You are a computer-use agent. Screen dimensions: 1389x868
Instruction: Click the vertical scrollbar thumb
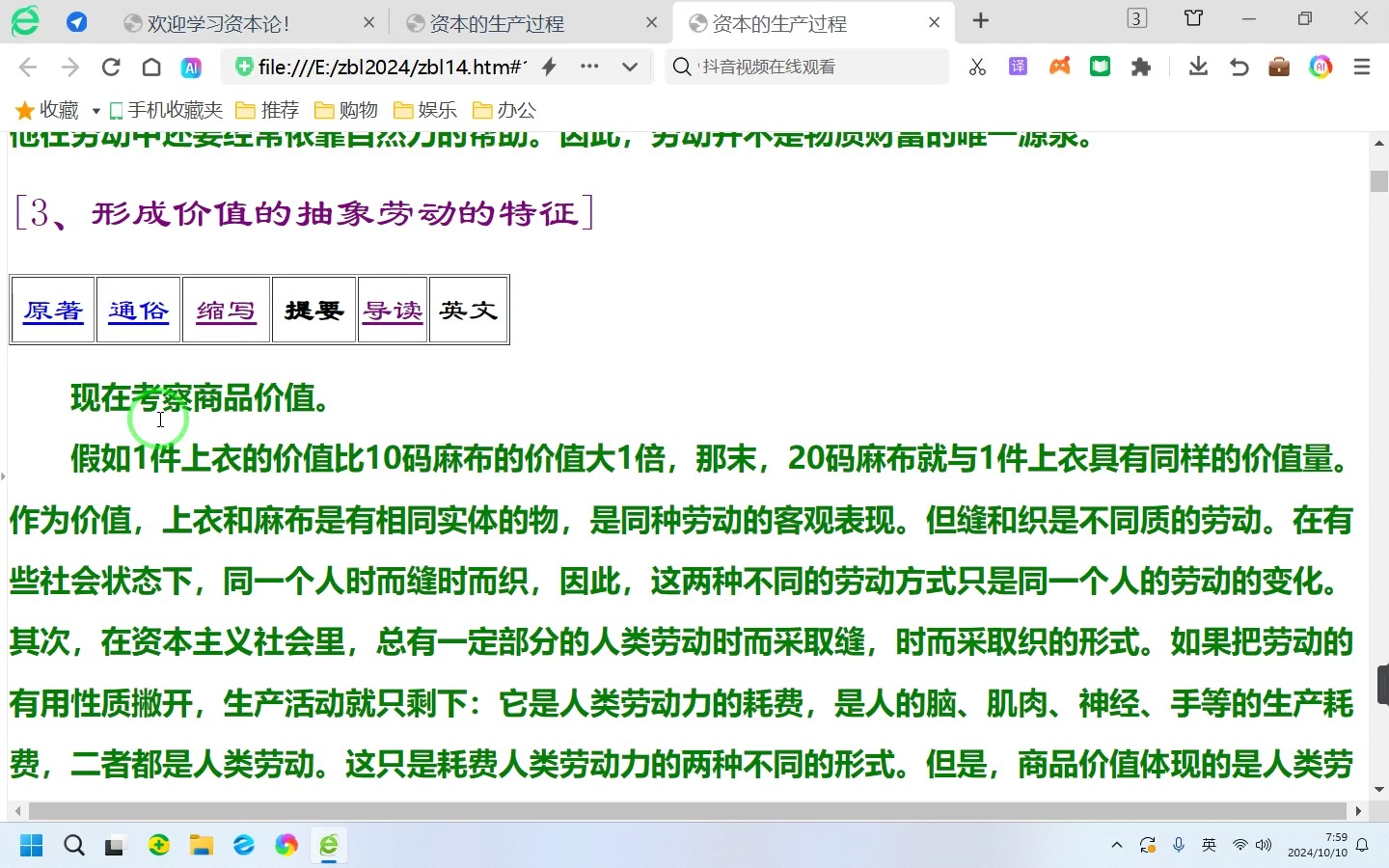tap(1378, 181)
